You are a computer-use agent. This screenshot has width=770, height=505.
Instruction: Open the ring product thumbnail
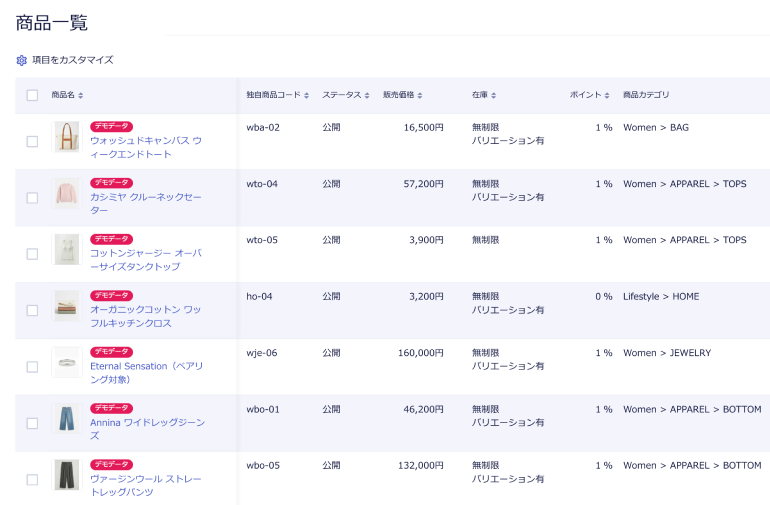click(x=67, y=363)
